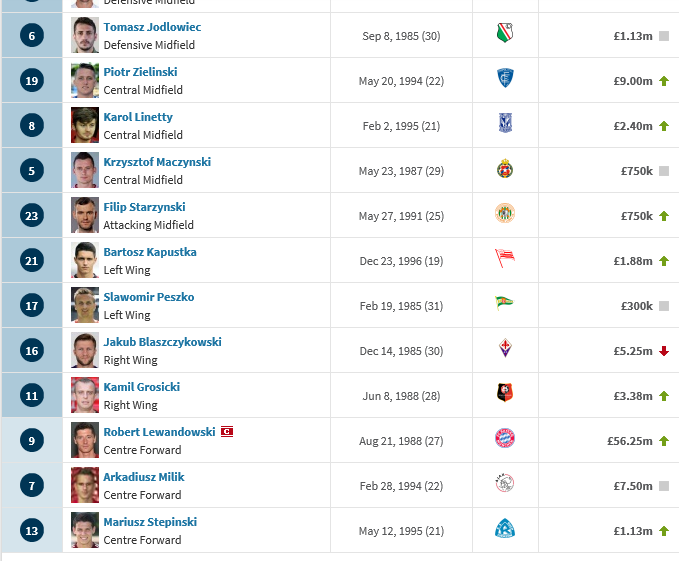
Task: Click the Ajax crest in Arkadiusz Milik's row
Action: [505, 484]
